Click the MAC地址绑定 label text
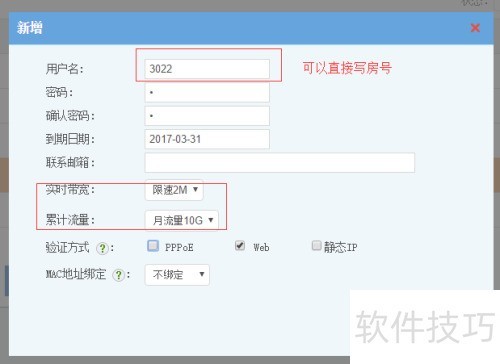 tap(76, 274)
